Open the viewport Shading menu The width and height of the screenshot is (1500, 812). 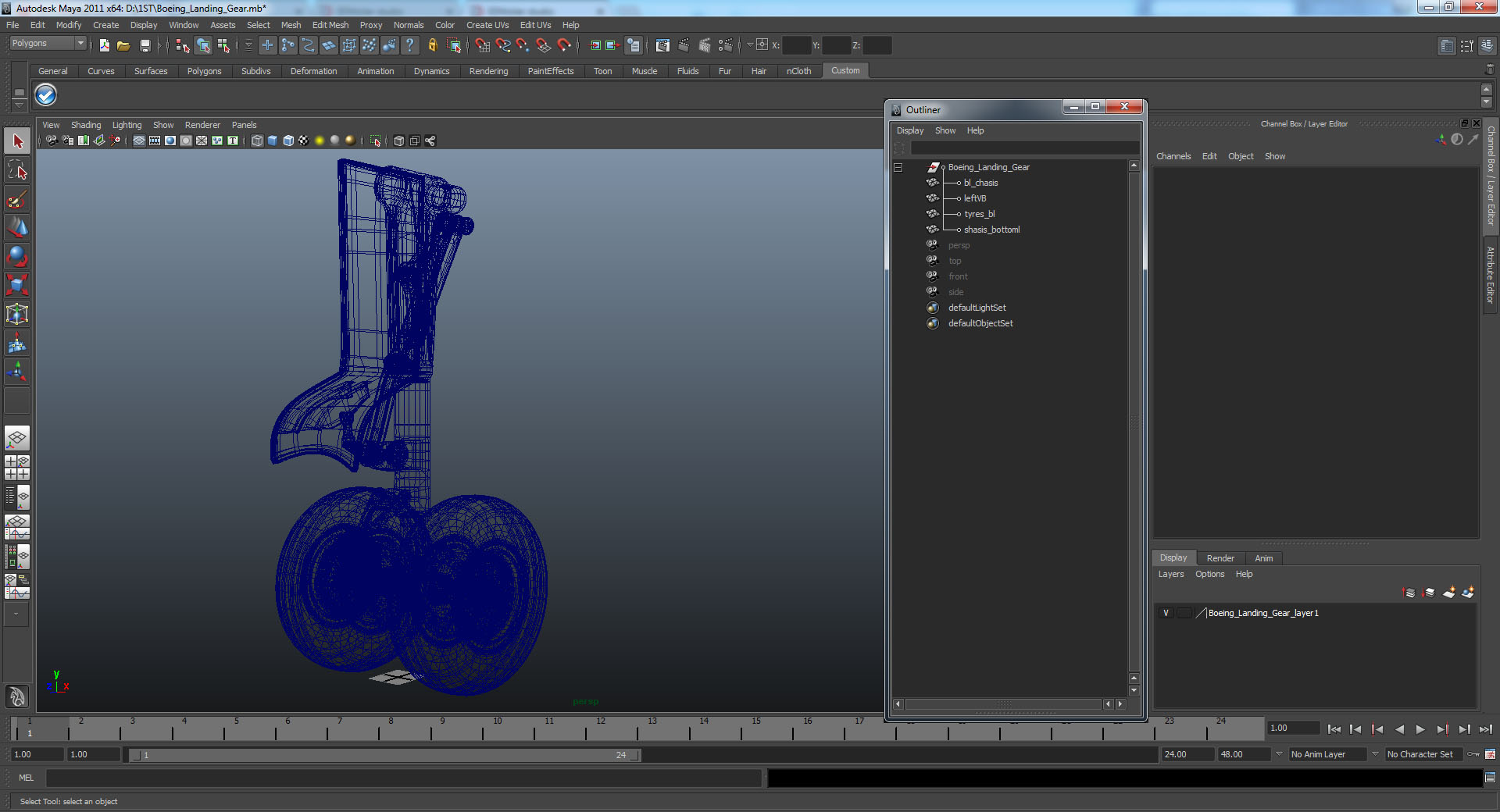tap(86, 125)
